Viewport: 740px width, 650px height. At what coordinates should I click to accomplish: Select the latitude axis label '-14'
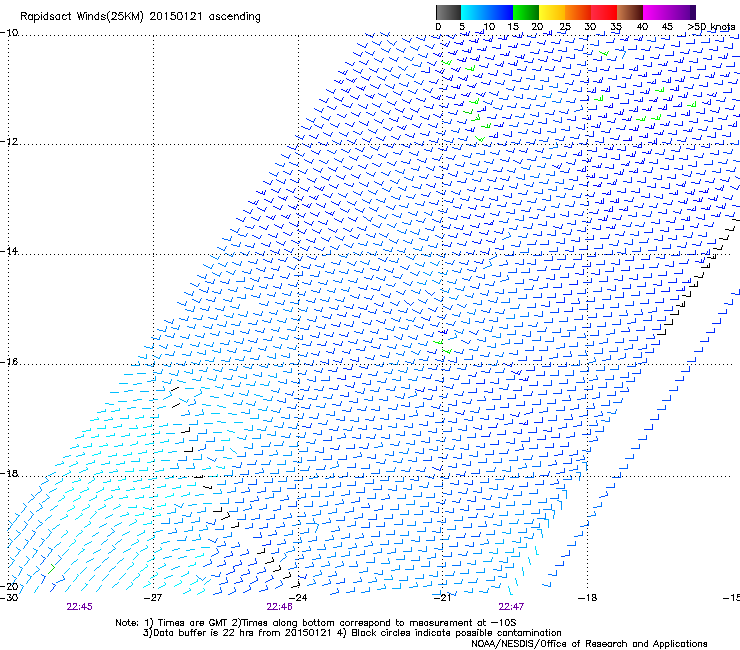9,251
